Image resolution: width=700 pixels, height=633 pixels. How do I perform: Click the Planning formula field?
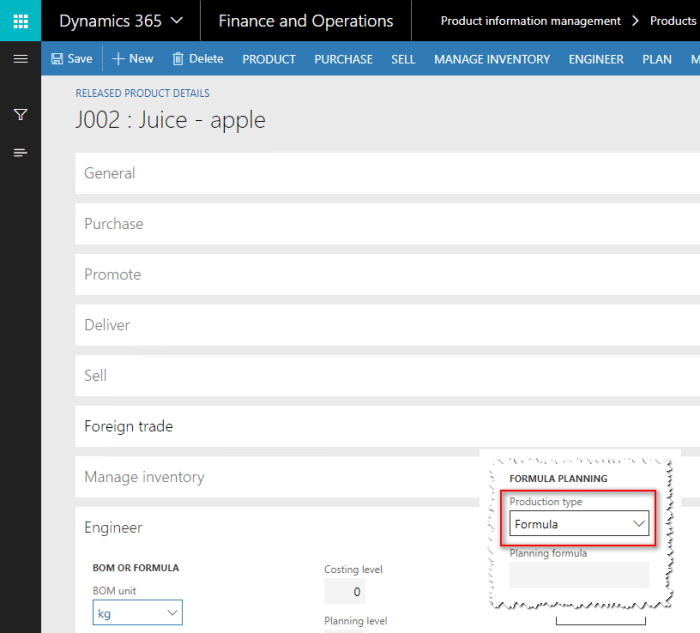[x=579, y=575]
